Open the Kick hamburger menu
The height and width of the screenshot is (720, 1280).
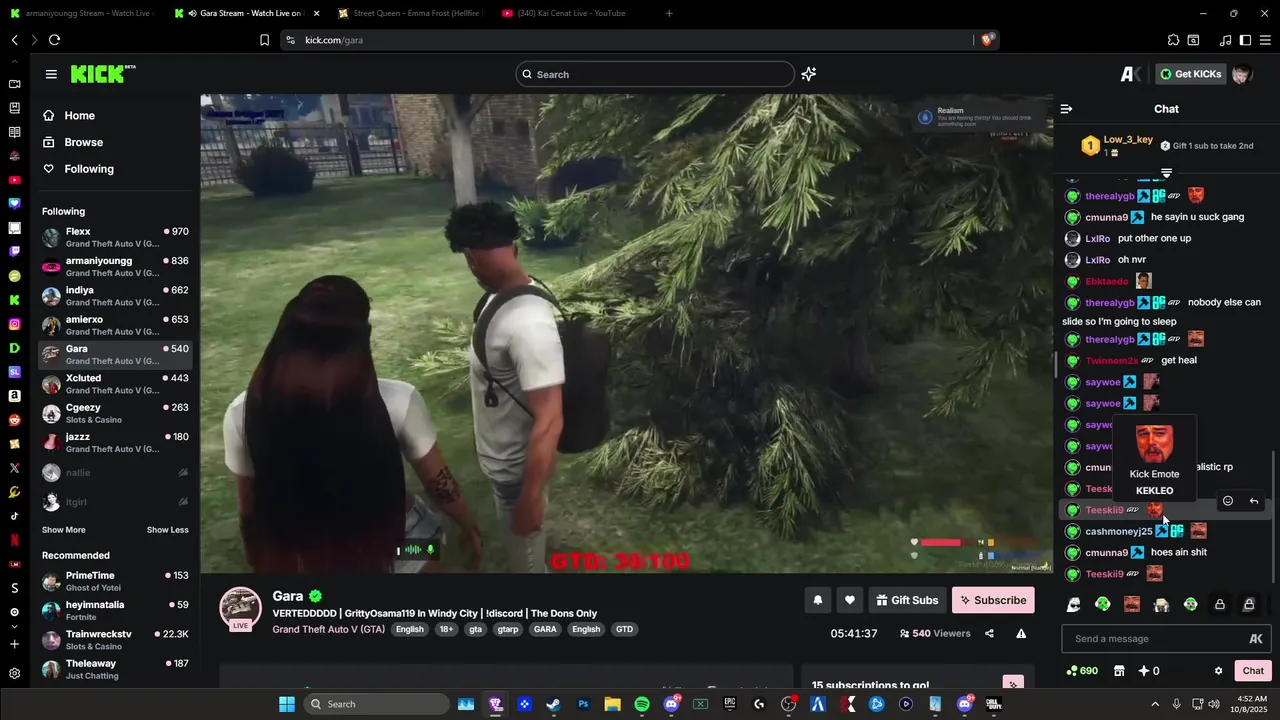click(51, 74)
